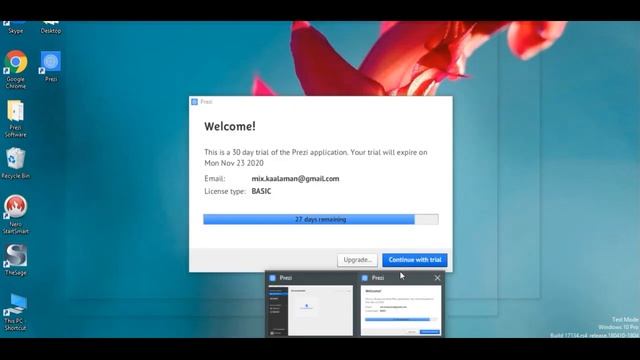The image size is (640, 360).
Task: Launch Nero StartSmart shortcut
Action: click(x=16, y=214)
